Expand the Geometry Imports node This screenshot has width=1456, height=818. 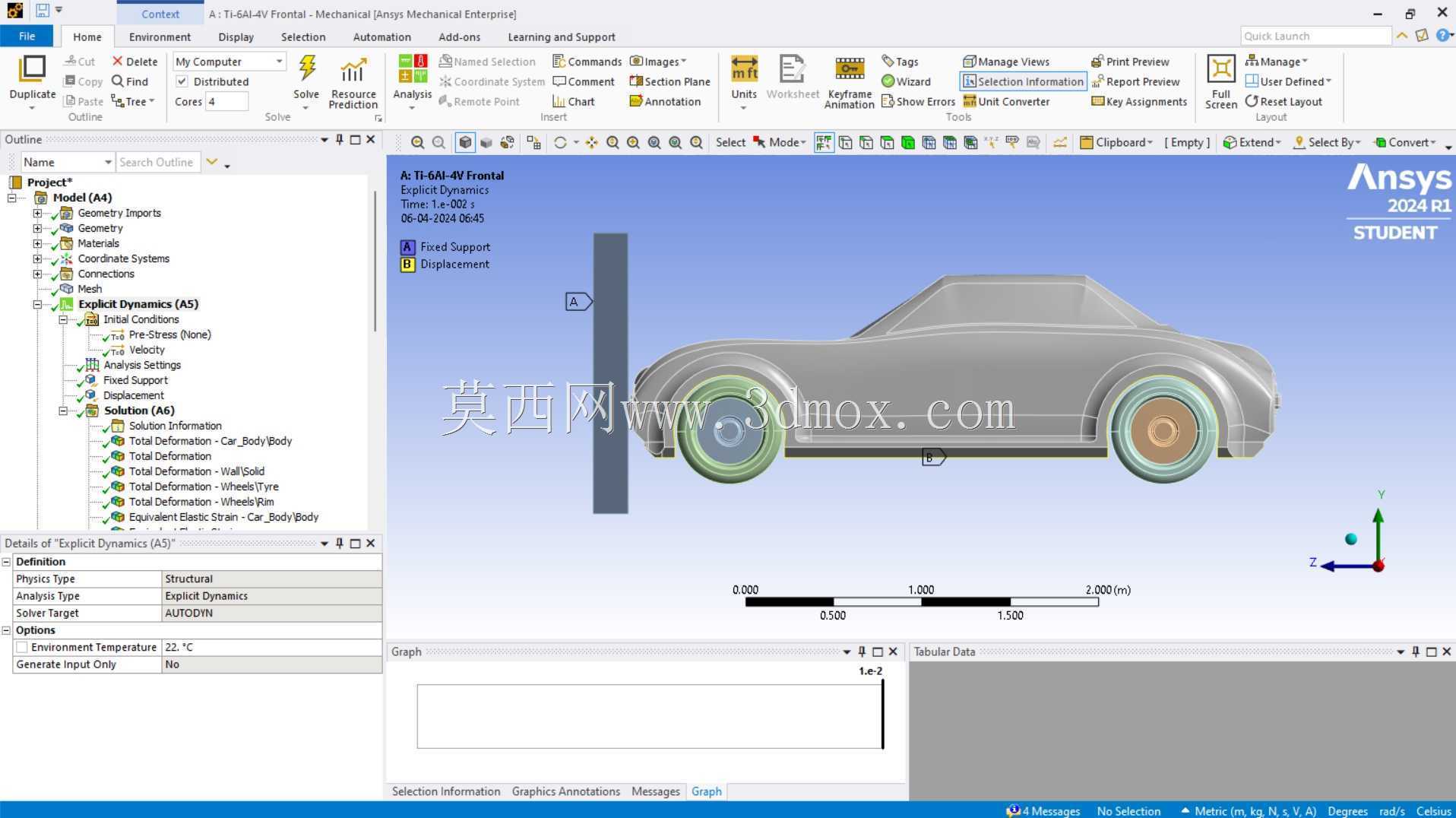click(37, 213)
